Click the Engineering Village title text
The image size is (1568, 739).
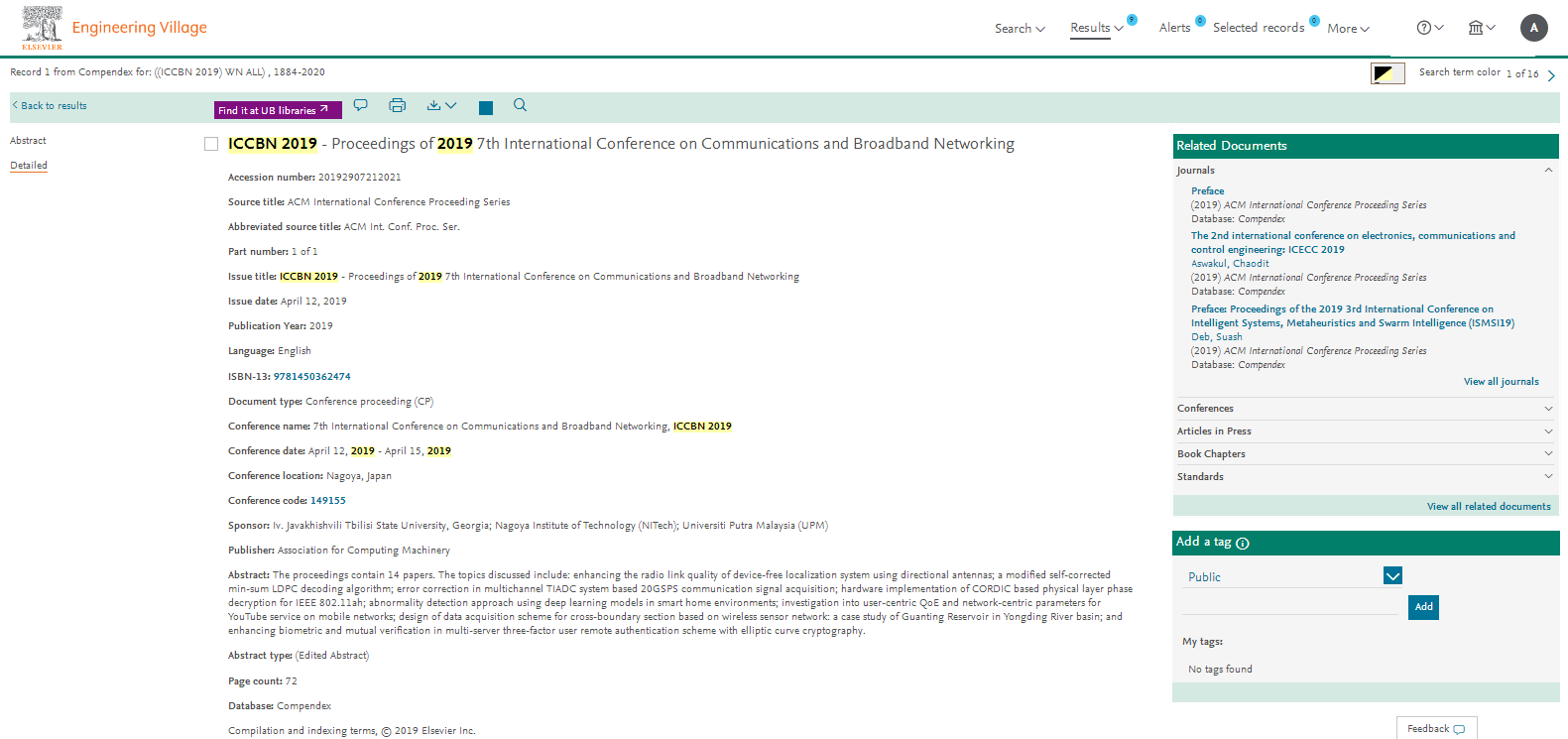coord(140,28)
